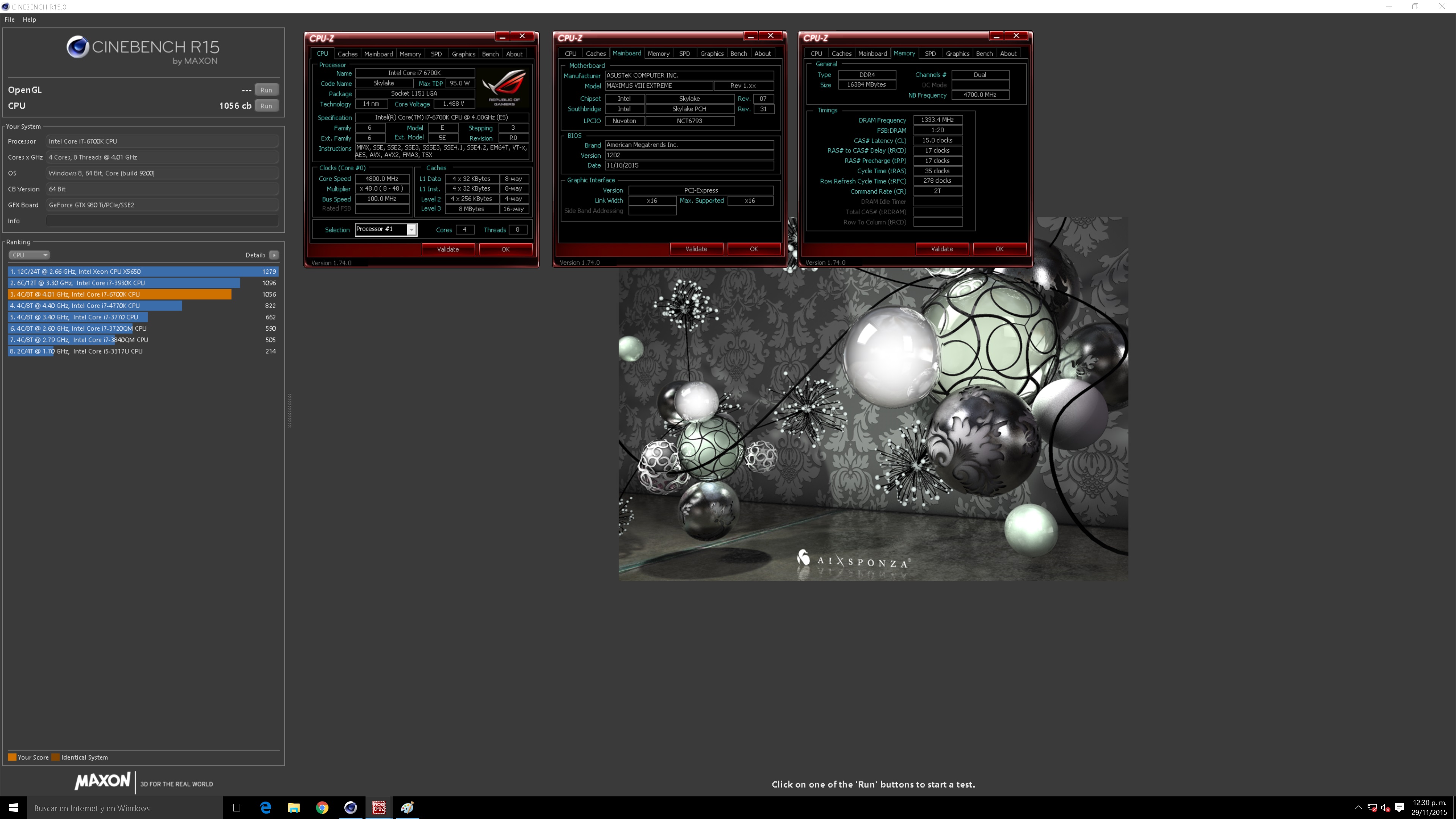
Task: Click the Cinebench R15 logo icon
Action: (77, 47)
